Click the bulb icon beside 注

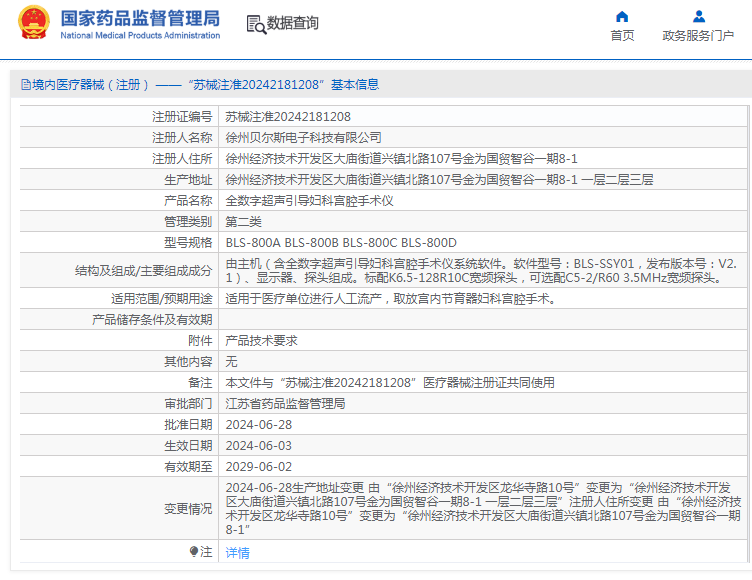(194, 552)
